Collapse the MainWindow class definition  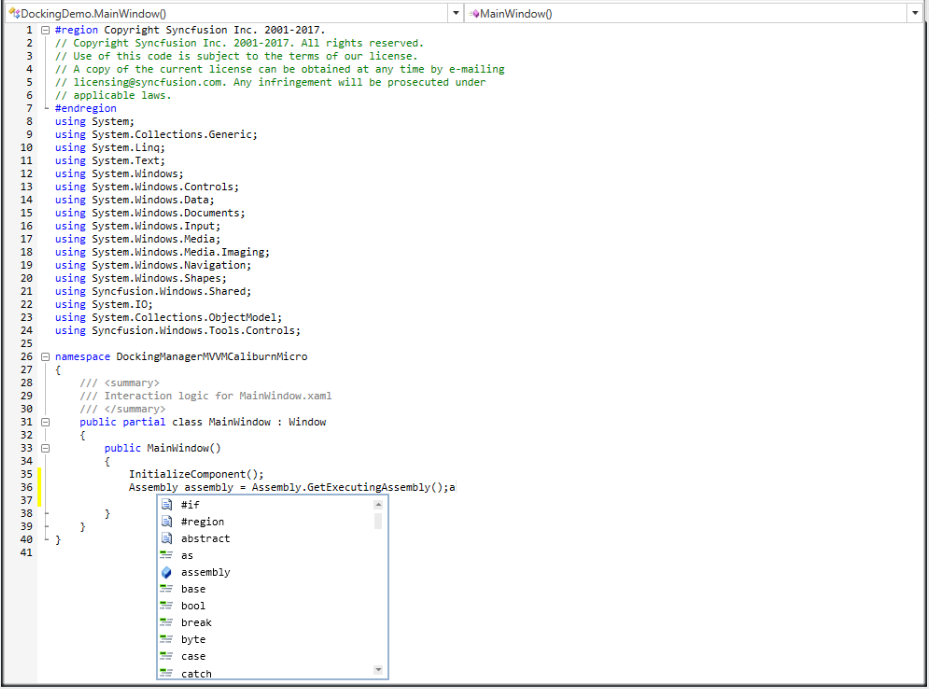point(45,422)
